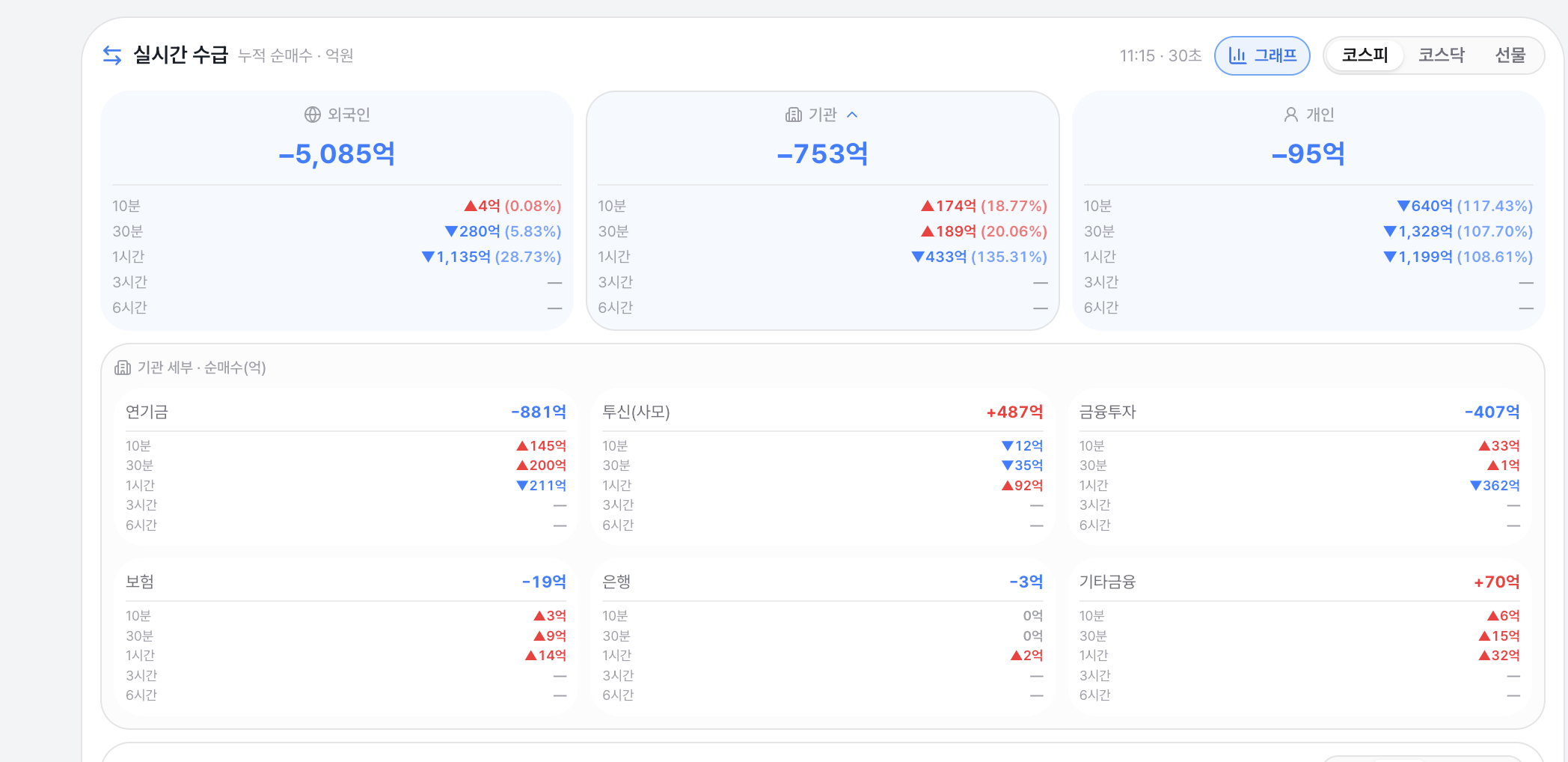Click 외국인 1시간 value ▼1,135억 (28.73%)
1568x762 pixels.
click(x=491, y=257)
